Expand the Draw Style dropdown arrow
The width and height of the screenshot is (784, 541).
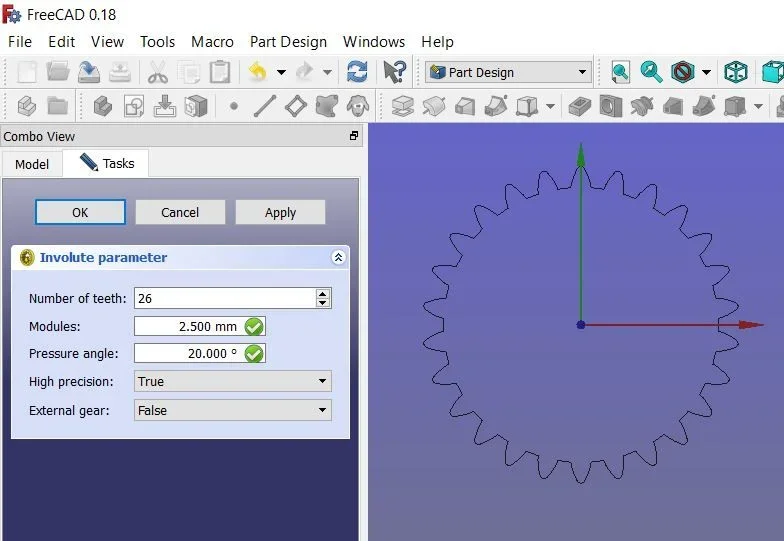(706, 72)
